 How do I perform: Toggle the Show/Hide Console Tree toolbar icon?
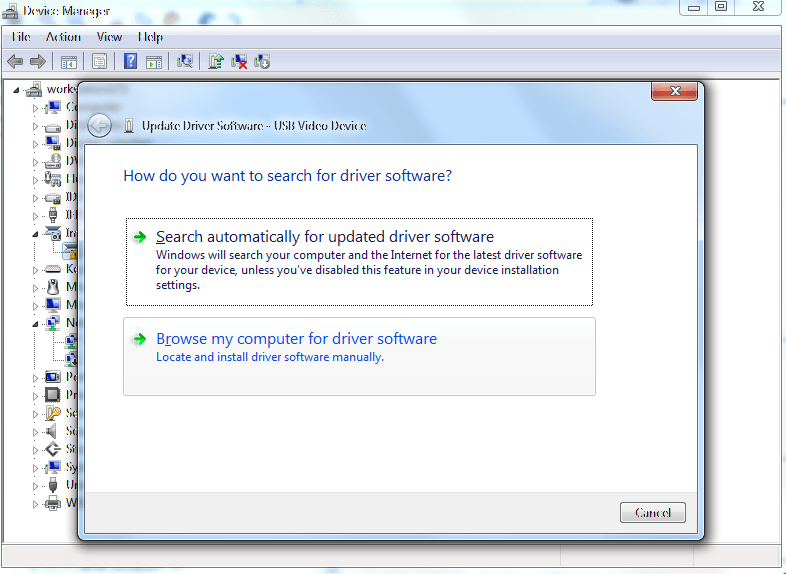(69, 62)
